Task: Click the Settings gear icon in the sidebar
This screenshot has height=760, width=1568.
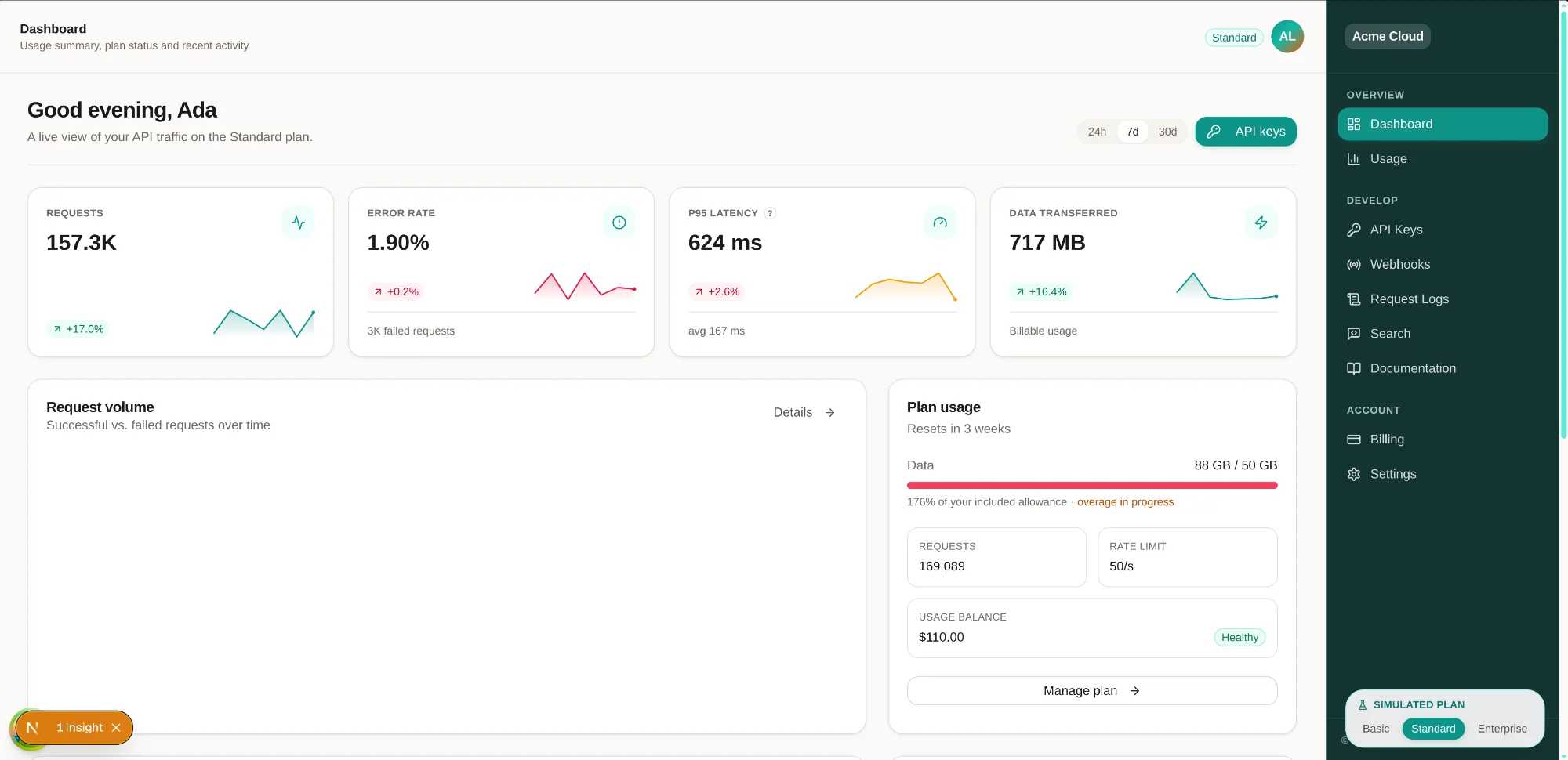Action: coord(1354,474)
